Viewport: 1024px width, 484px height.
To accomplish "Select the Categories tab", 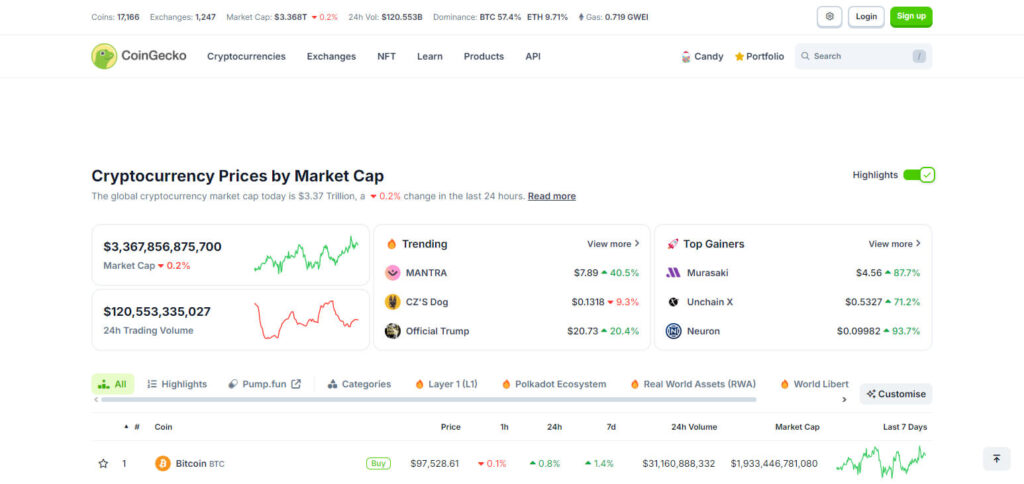I will tap(359, 384).
